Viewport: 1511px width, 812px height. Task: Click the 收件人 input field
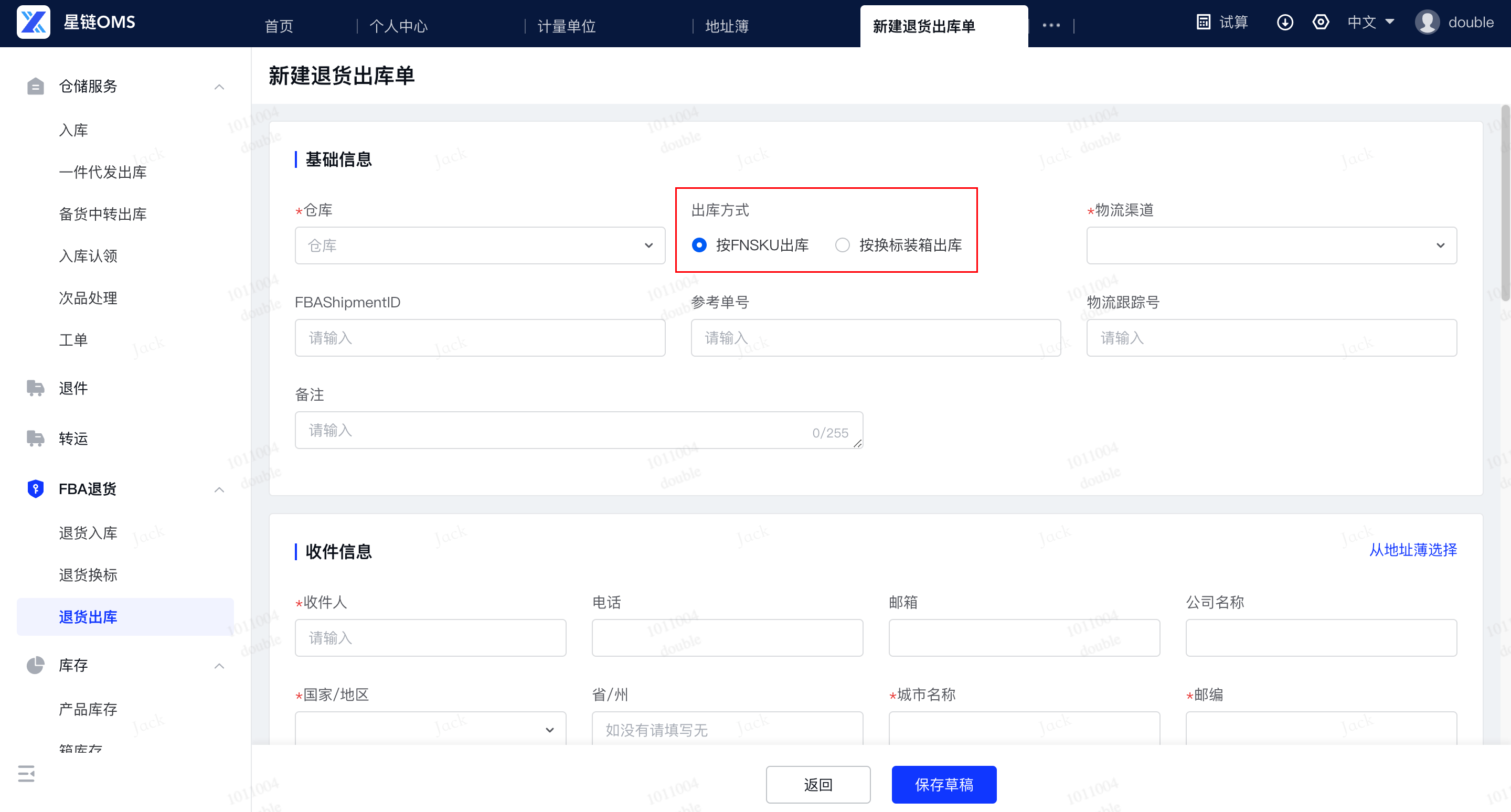[x=430, y=637]
